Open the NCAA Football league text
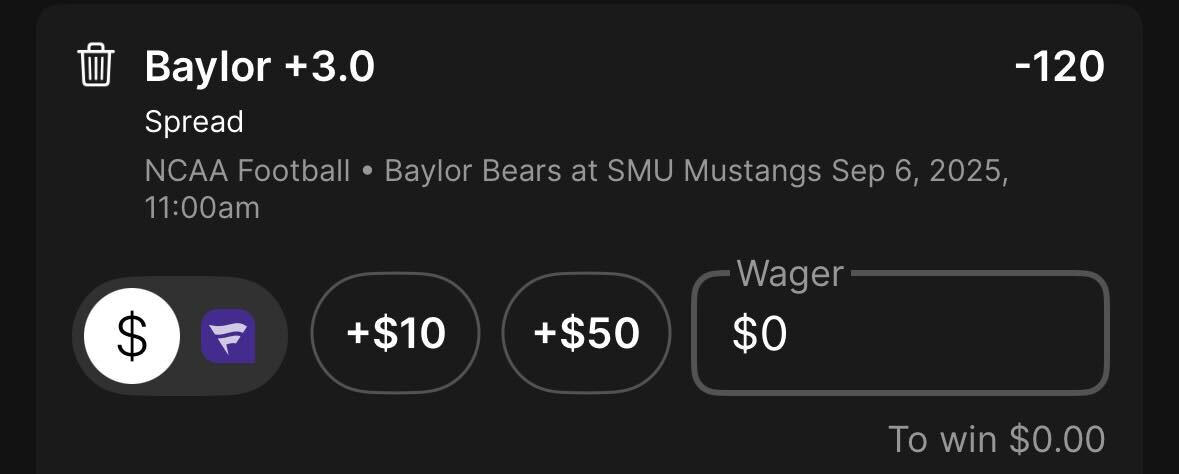The width and height of the screenshot is (1179, 474). tap(247, 172)
